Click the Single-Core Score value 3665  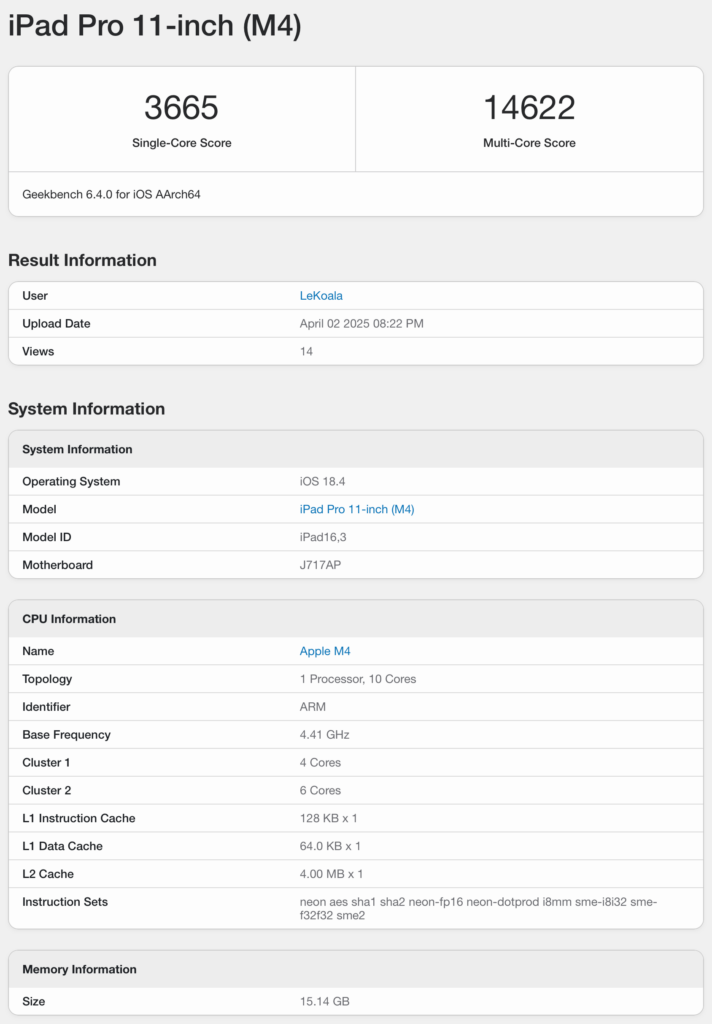pyautogui.click(x=181, y=108)
